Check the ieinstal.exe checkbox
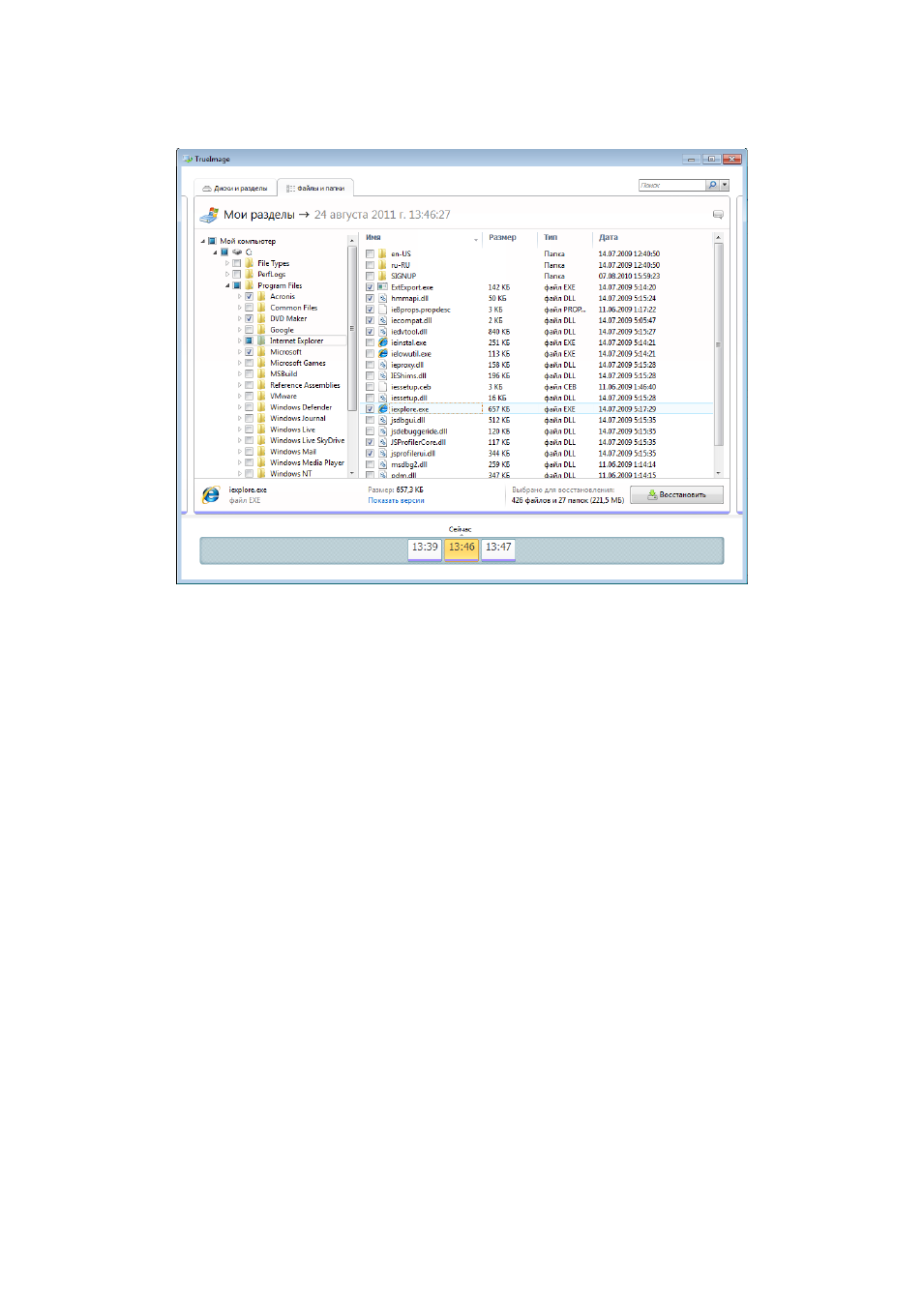The width and height of the screenshot is (924, 1305). pos(370,342)
